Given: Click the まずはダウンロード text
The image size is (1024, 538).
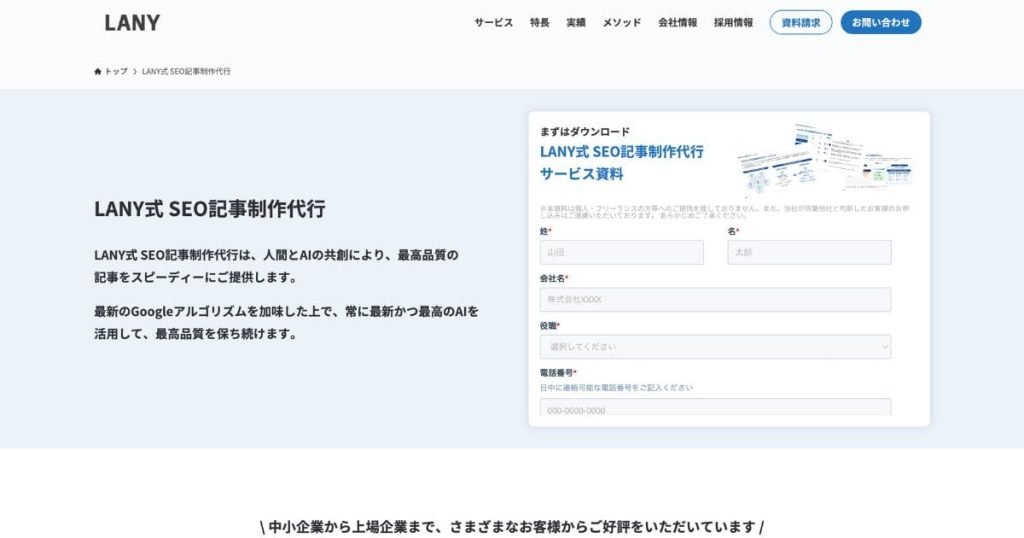Looking at the screenshot, I should [584, 131].
